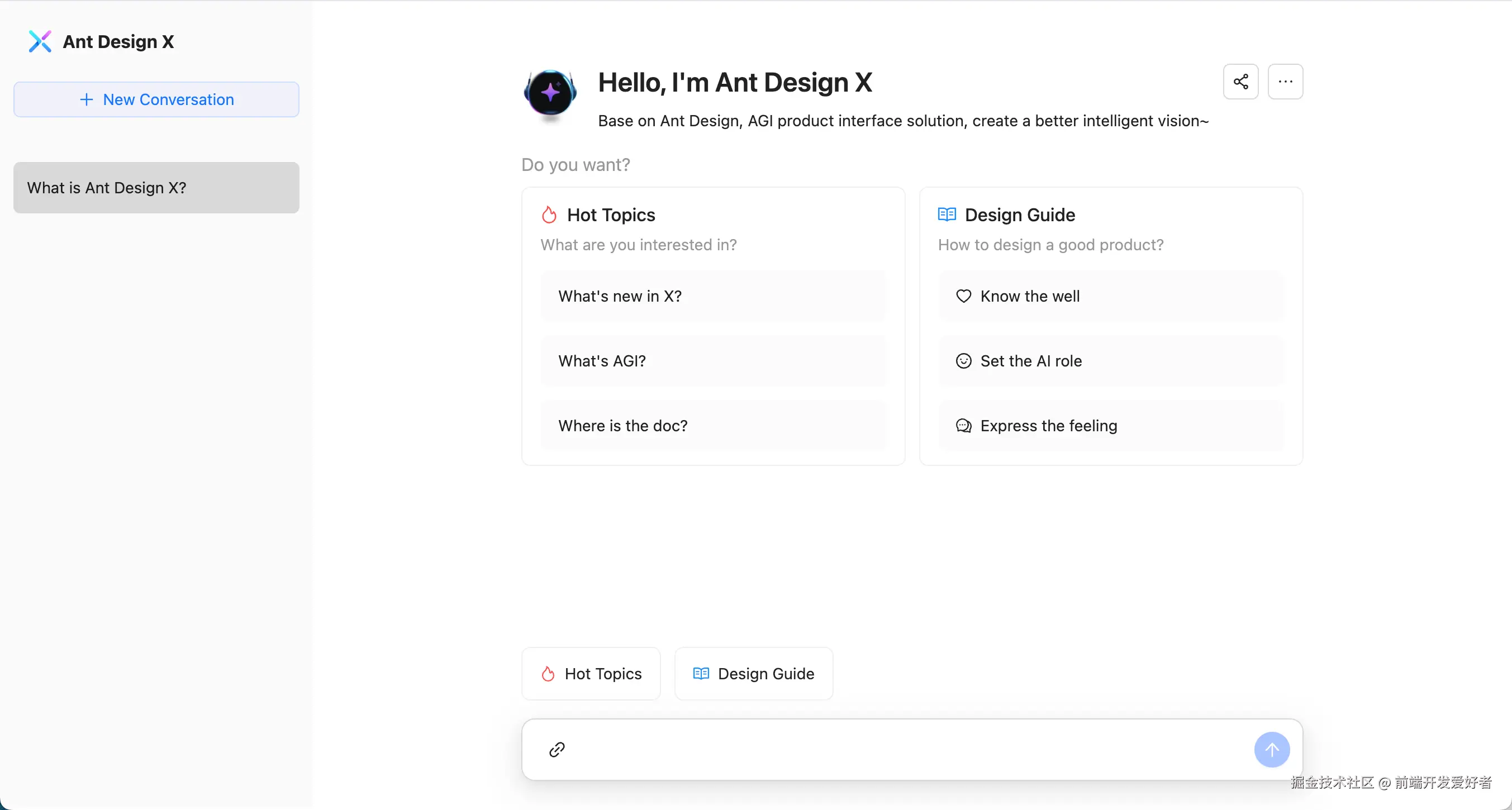Click the link attachment icon in input
This screenshot has width=1512, height=810.
click(557, 749)
